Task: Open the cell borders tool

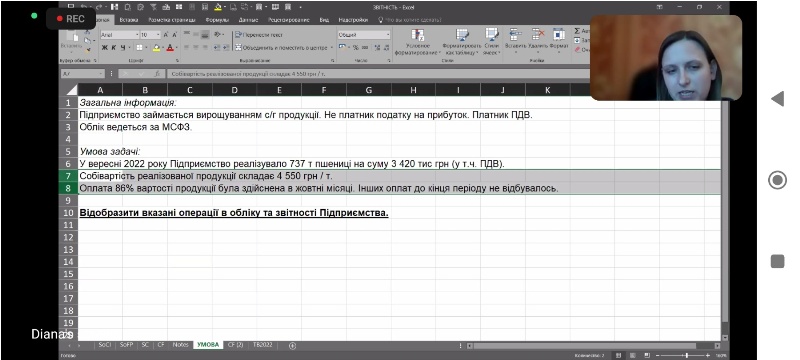Action: click(x=139, y=47)
